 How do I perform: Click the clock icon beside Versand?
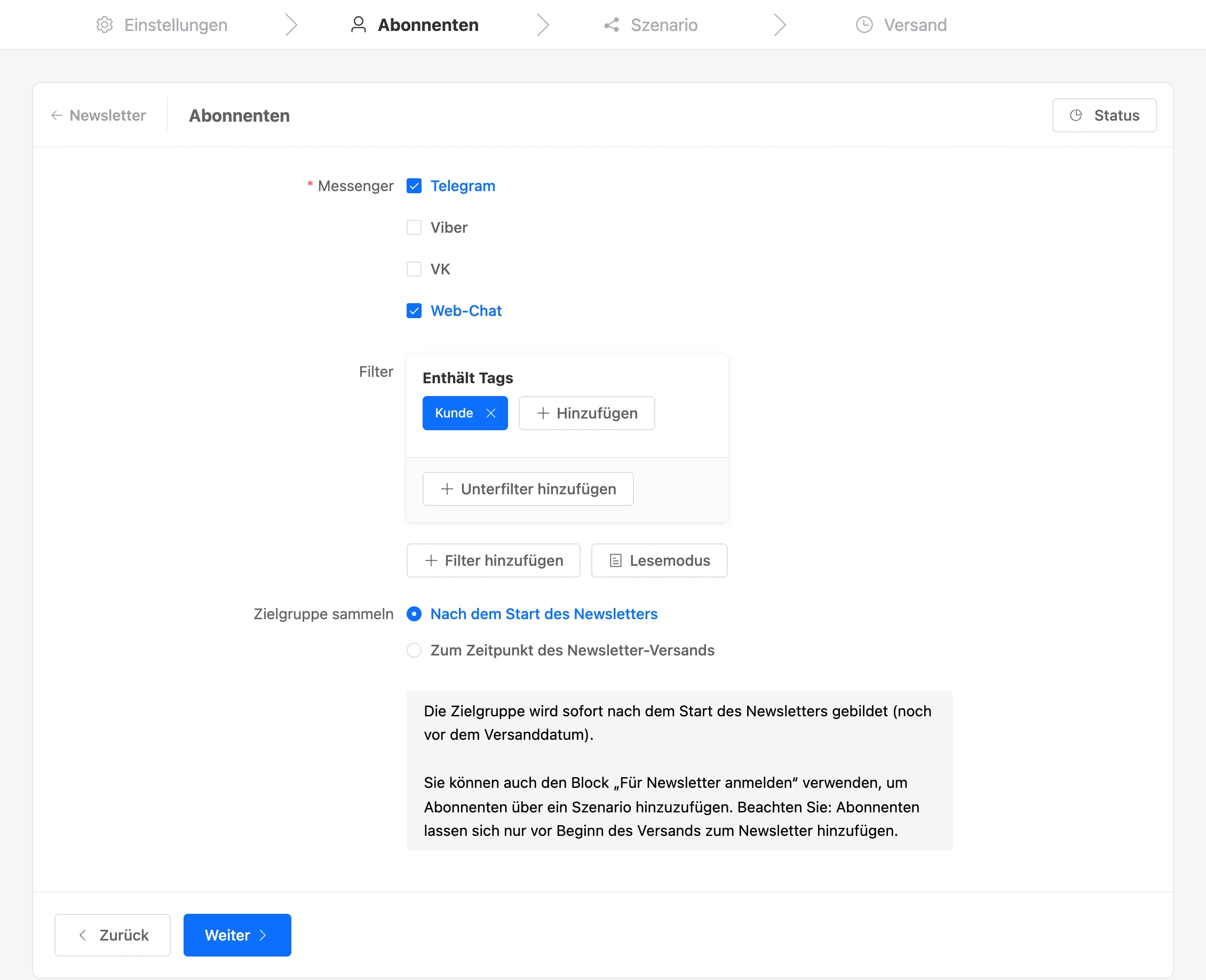(x=864, y=25)
